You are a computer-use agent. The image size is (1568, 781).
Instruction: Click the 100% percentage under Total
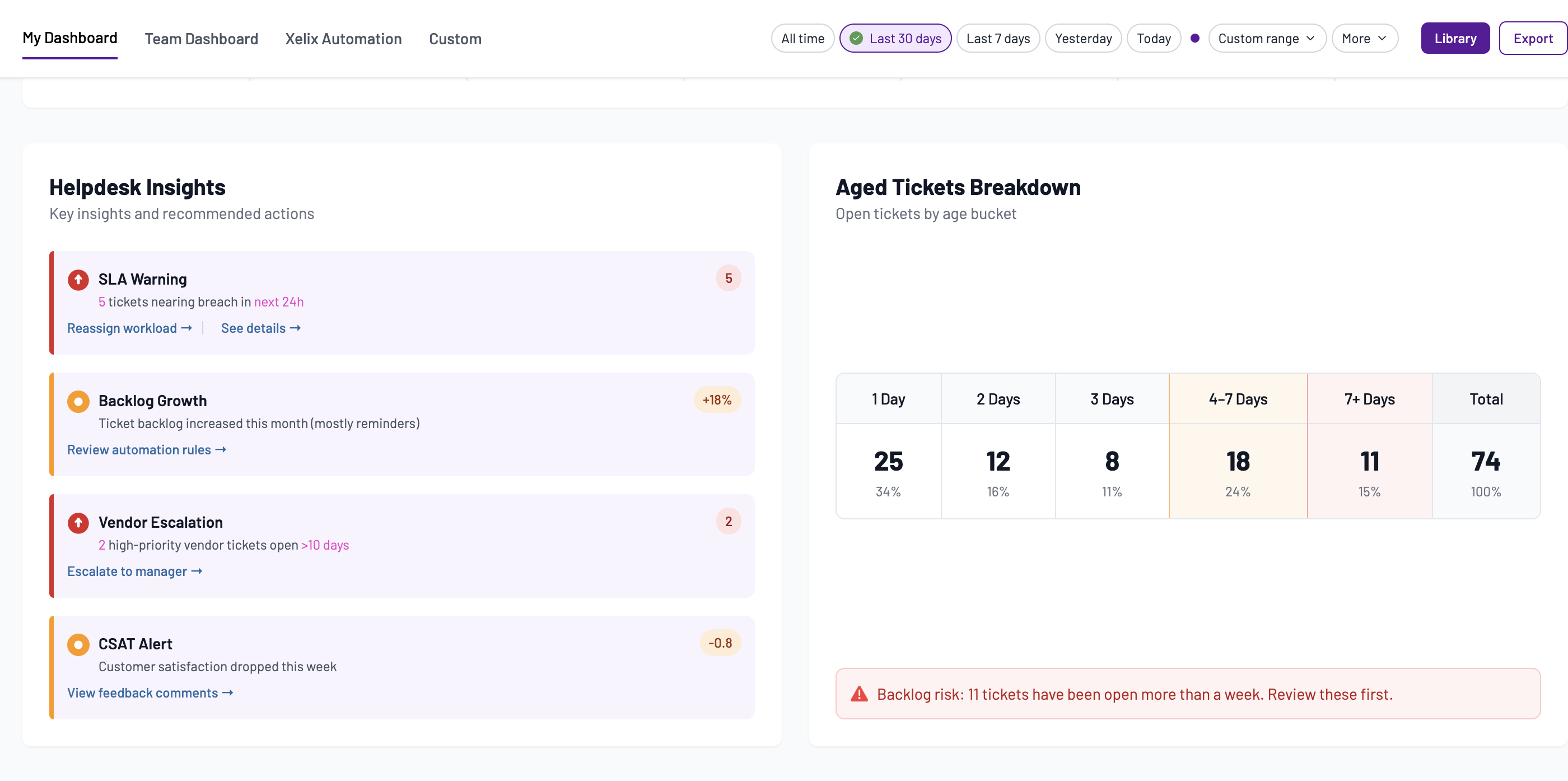(1486, 492)
